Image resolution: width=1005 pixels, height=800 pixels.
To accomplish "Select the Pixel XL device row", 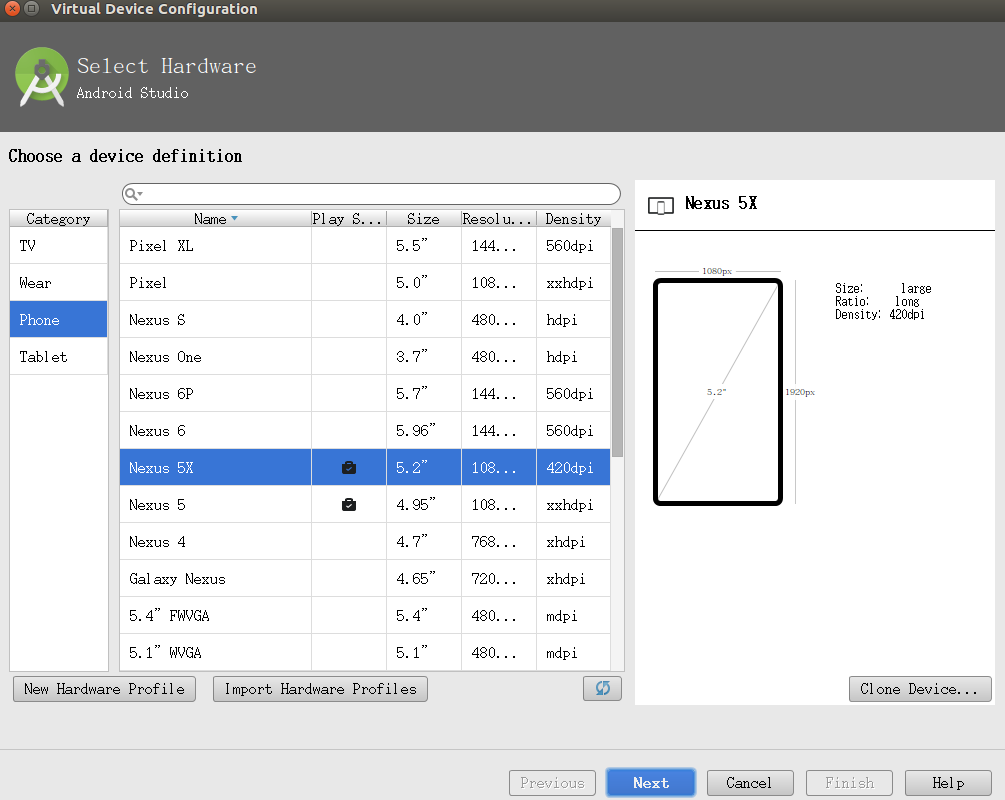I will [x=365, y=246].
